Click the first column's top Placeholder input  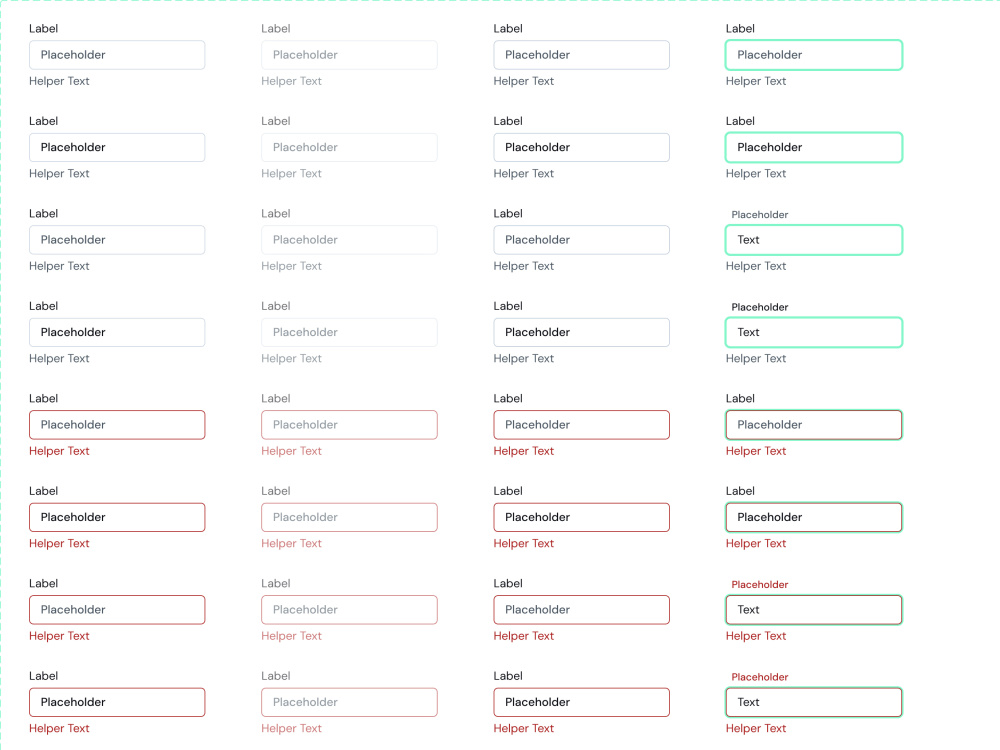click(117, 55)
